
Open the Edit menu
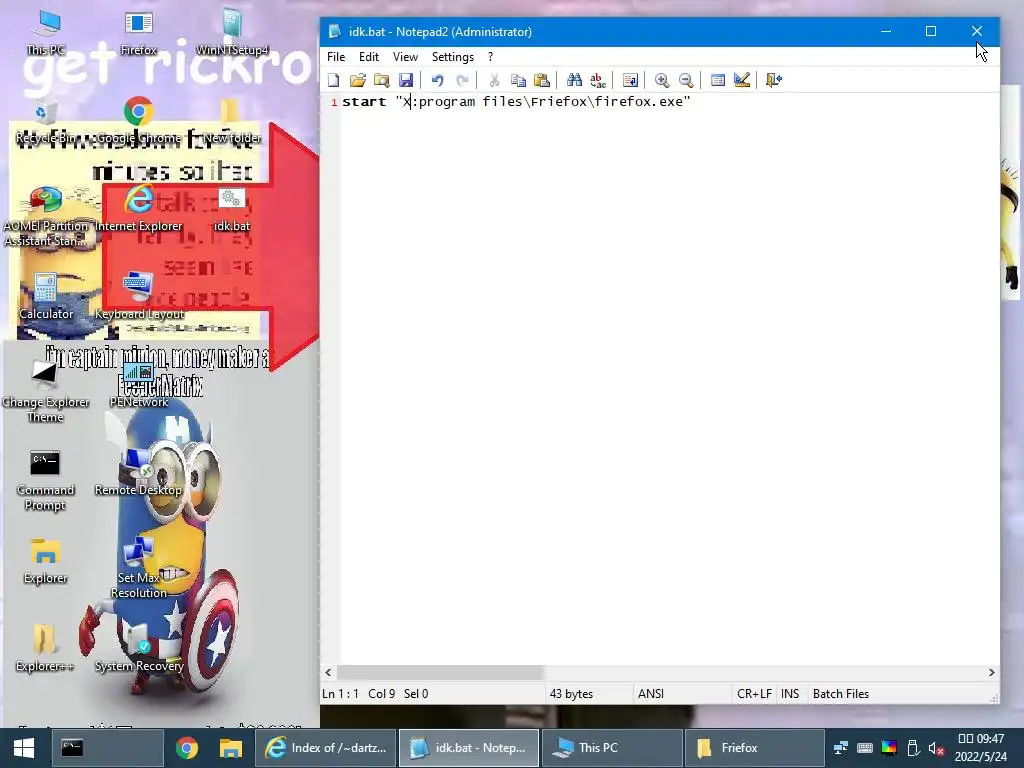pos(369,57)
